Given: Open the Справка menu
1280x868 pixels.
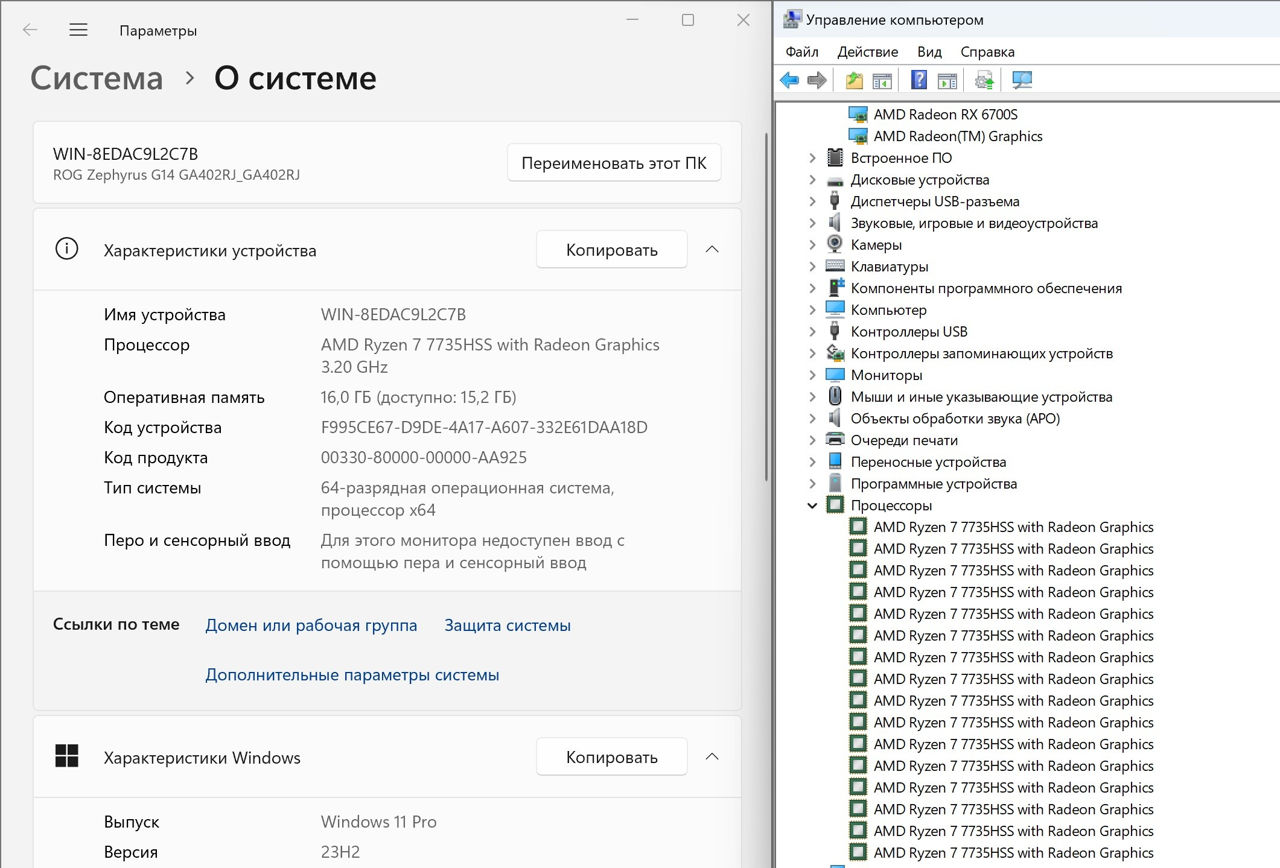Looking at the screenshot, I should 987,51.
